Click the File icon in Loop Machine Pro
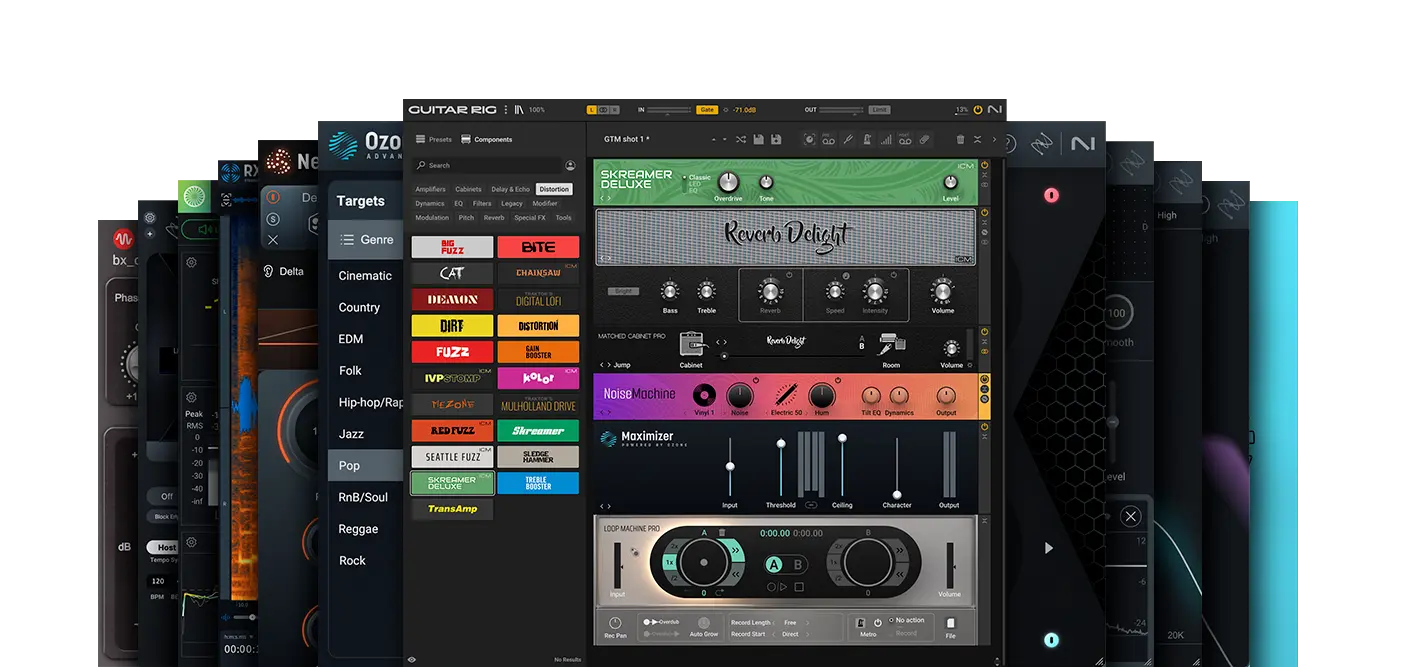The width and height of the screenshot is (1410, 667). click(x=951, y=623)
